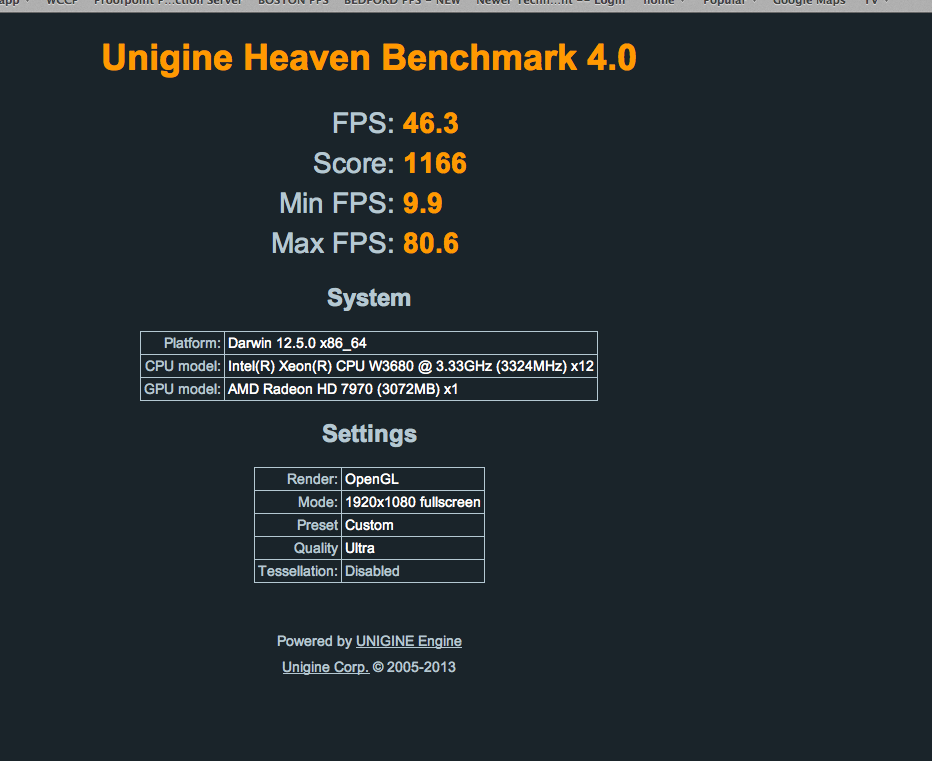The image size is (932, 761).
Task: Click the System heading
Action: 369,298
